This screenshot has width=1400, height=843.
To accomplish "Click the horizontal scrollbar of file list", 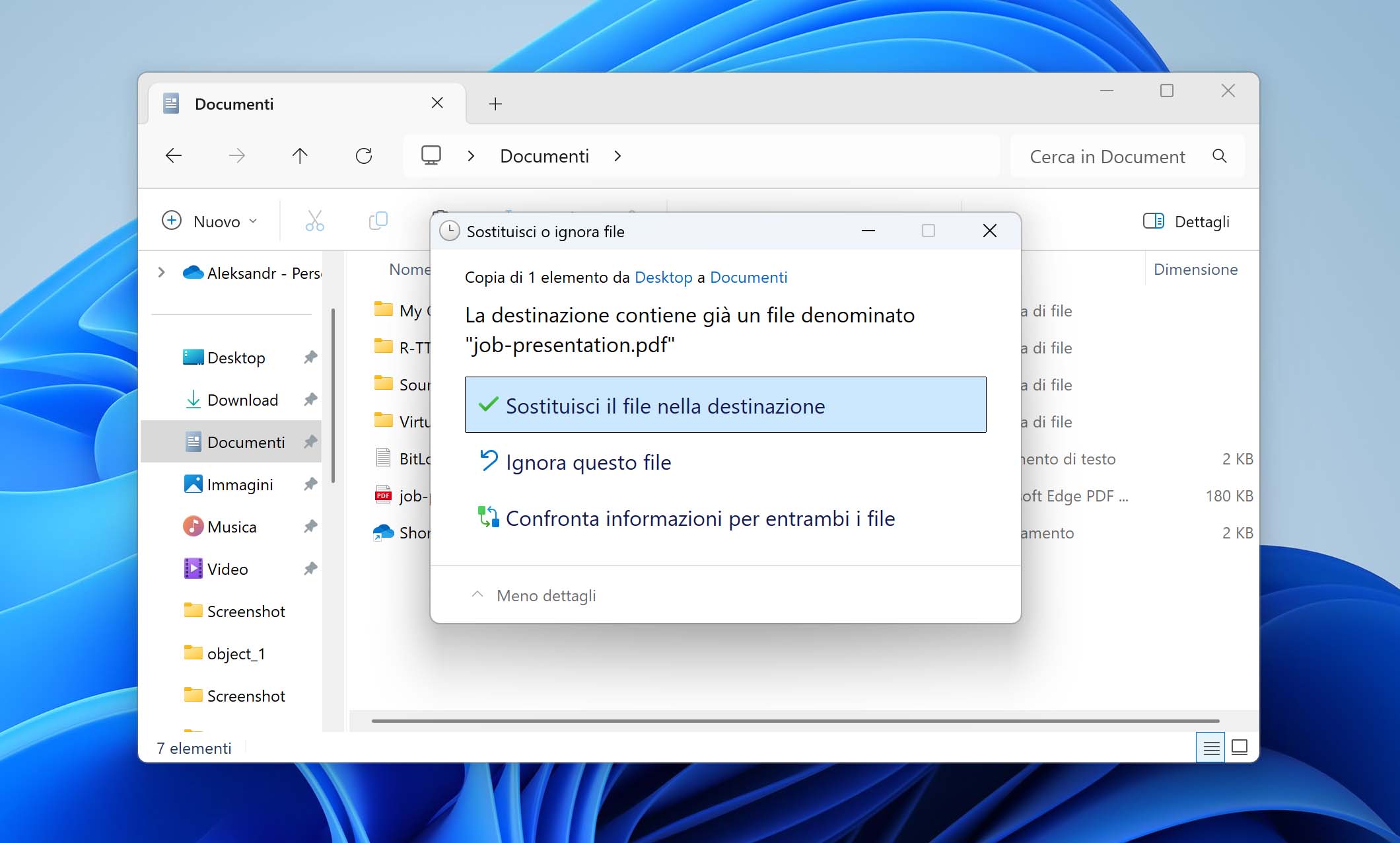I will [x=795, y=721].
